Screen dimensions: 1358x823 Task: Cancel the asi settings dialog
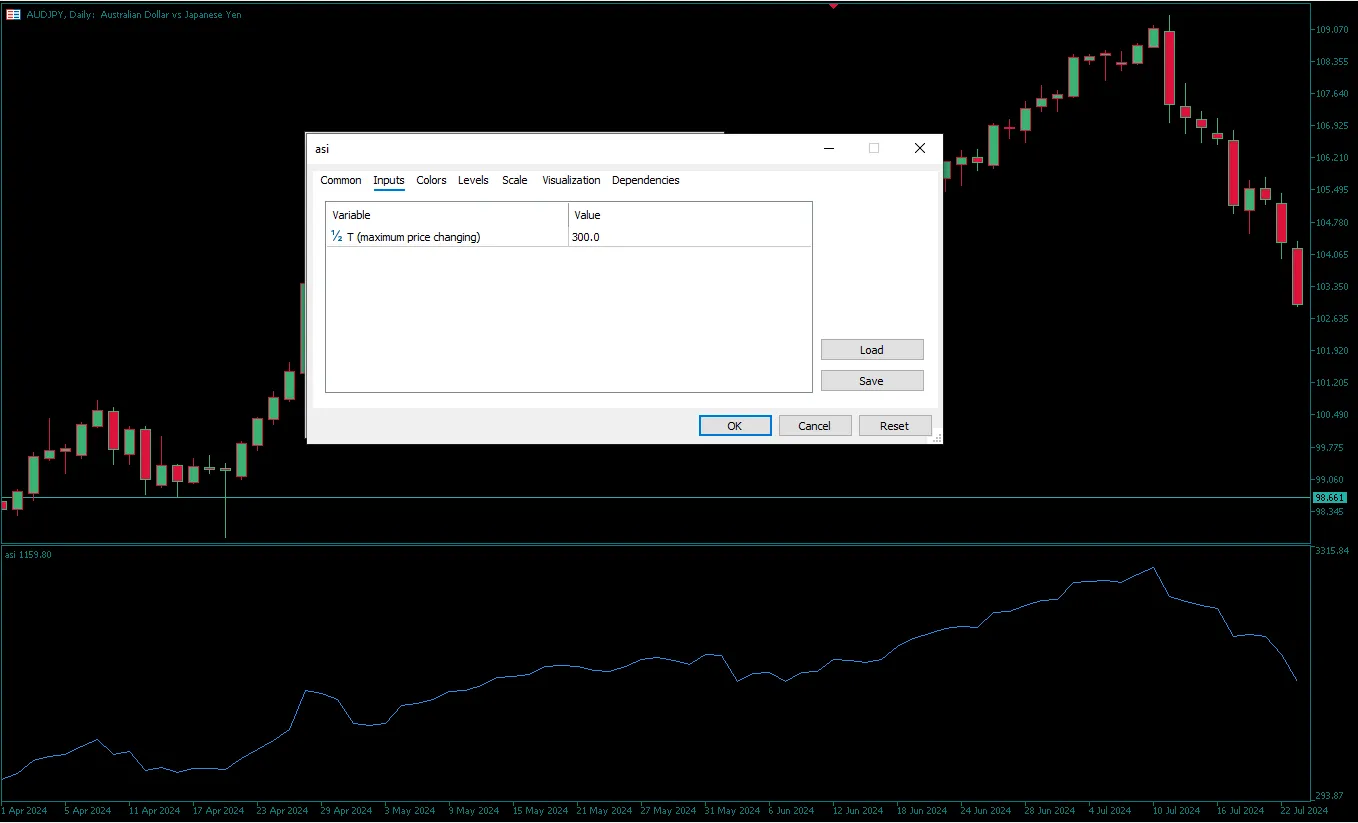pos(814,425)
